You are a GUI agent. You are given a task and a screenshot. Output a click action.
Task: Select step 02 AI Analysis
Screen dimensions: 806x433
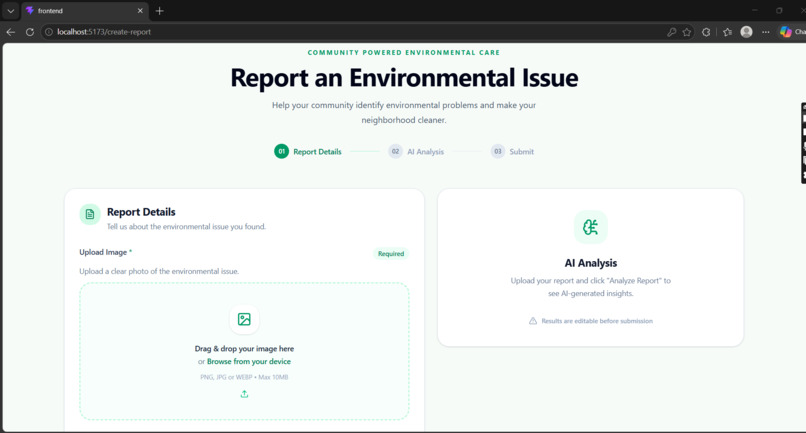coord(416,152)
